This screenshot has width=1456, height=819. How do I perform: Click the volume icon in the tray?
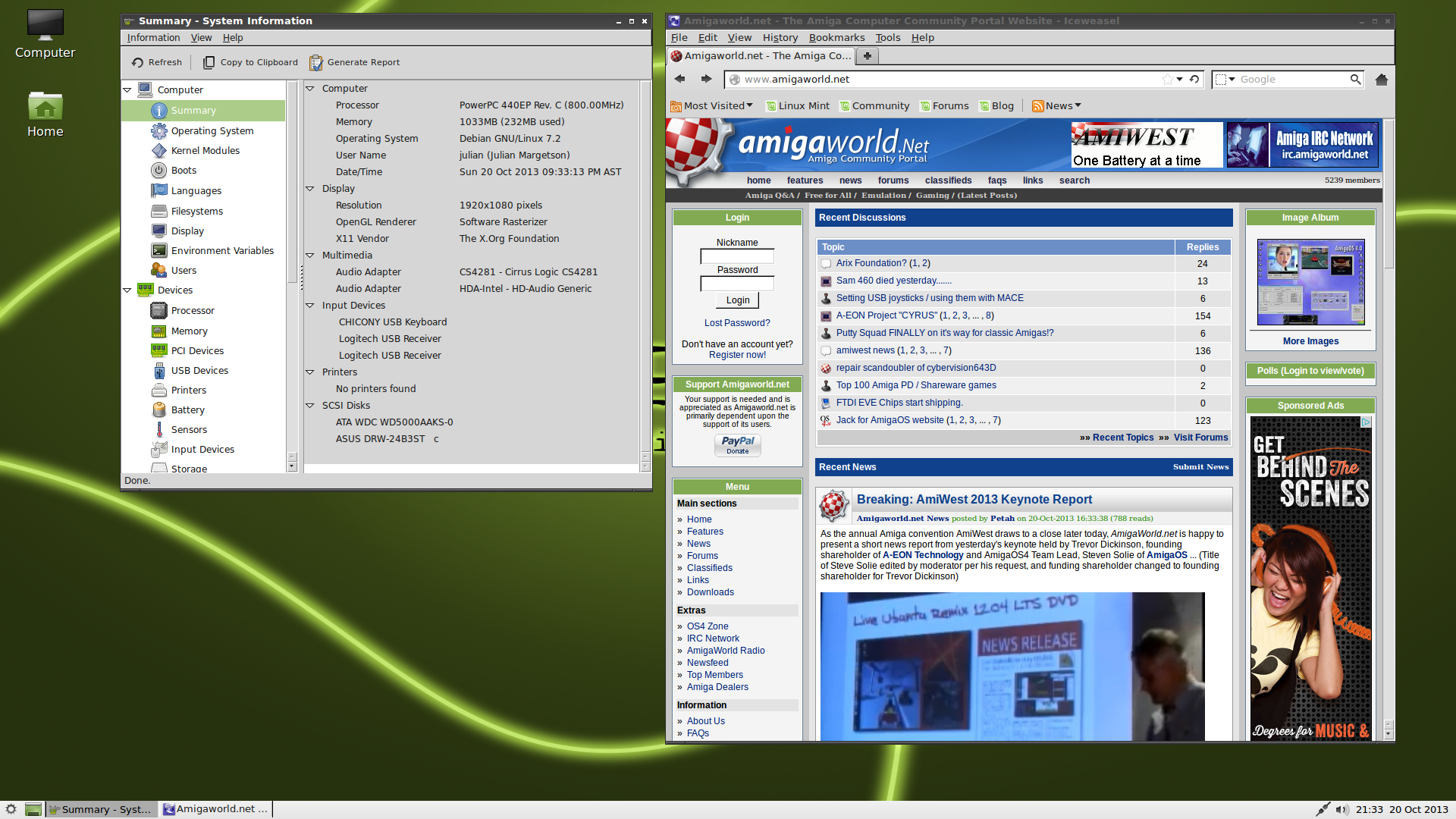point(1341,809)
